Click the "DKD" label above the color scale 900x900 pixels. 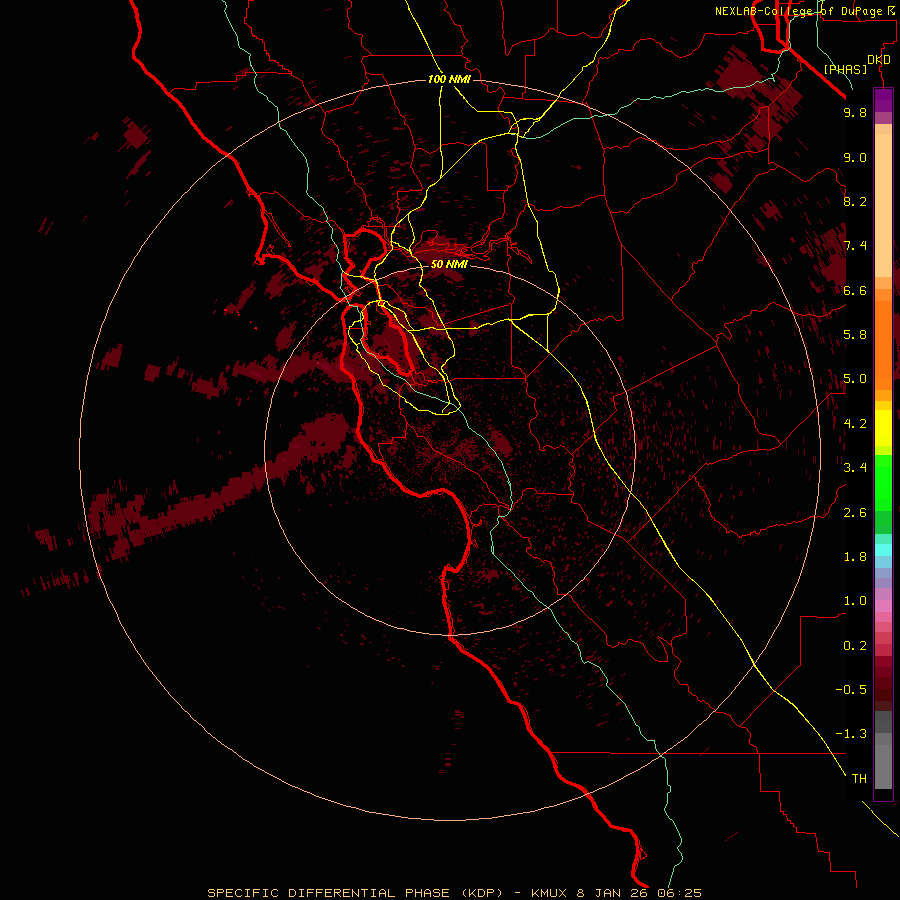coord(879,60)
